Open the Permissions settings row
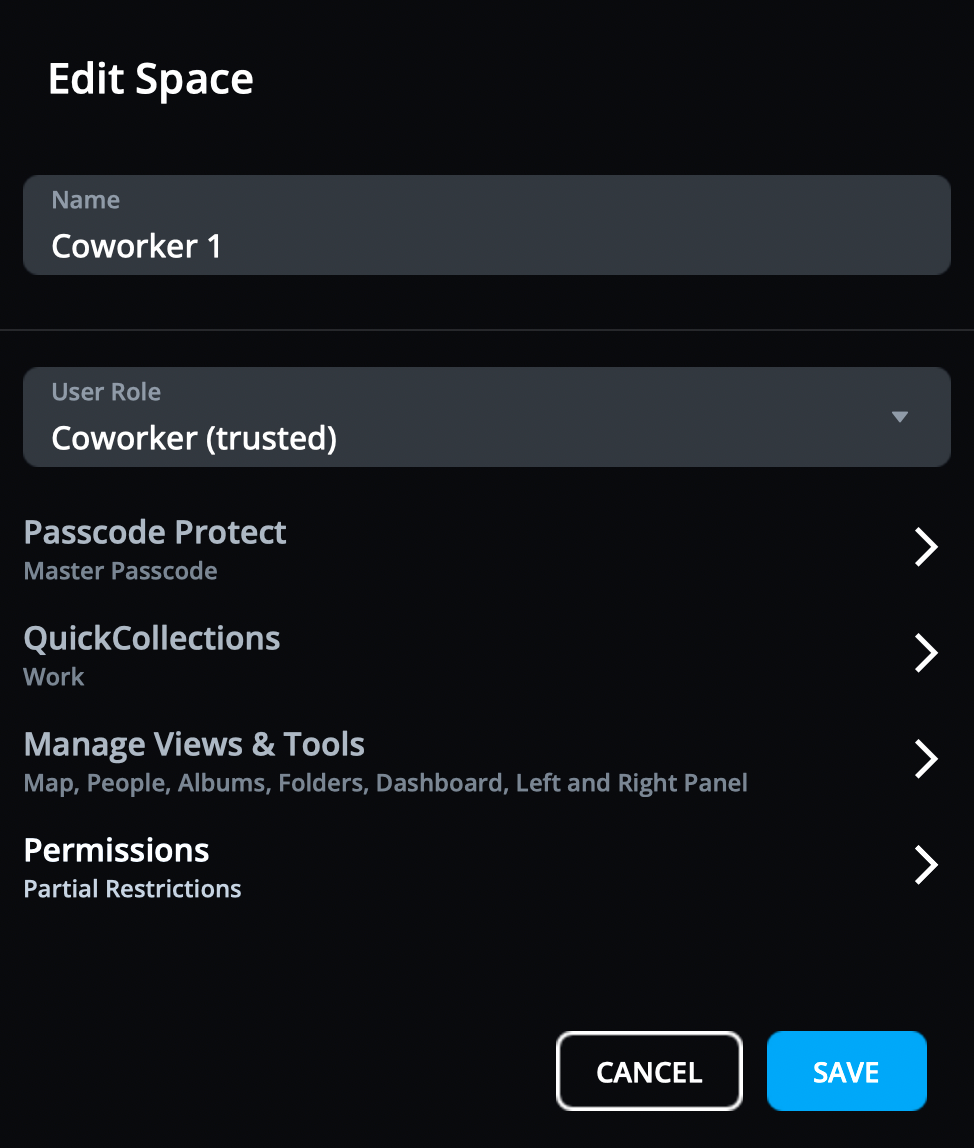974x1148 pixels. pyautogui.click(x=116, y=851)
